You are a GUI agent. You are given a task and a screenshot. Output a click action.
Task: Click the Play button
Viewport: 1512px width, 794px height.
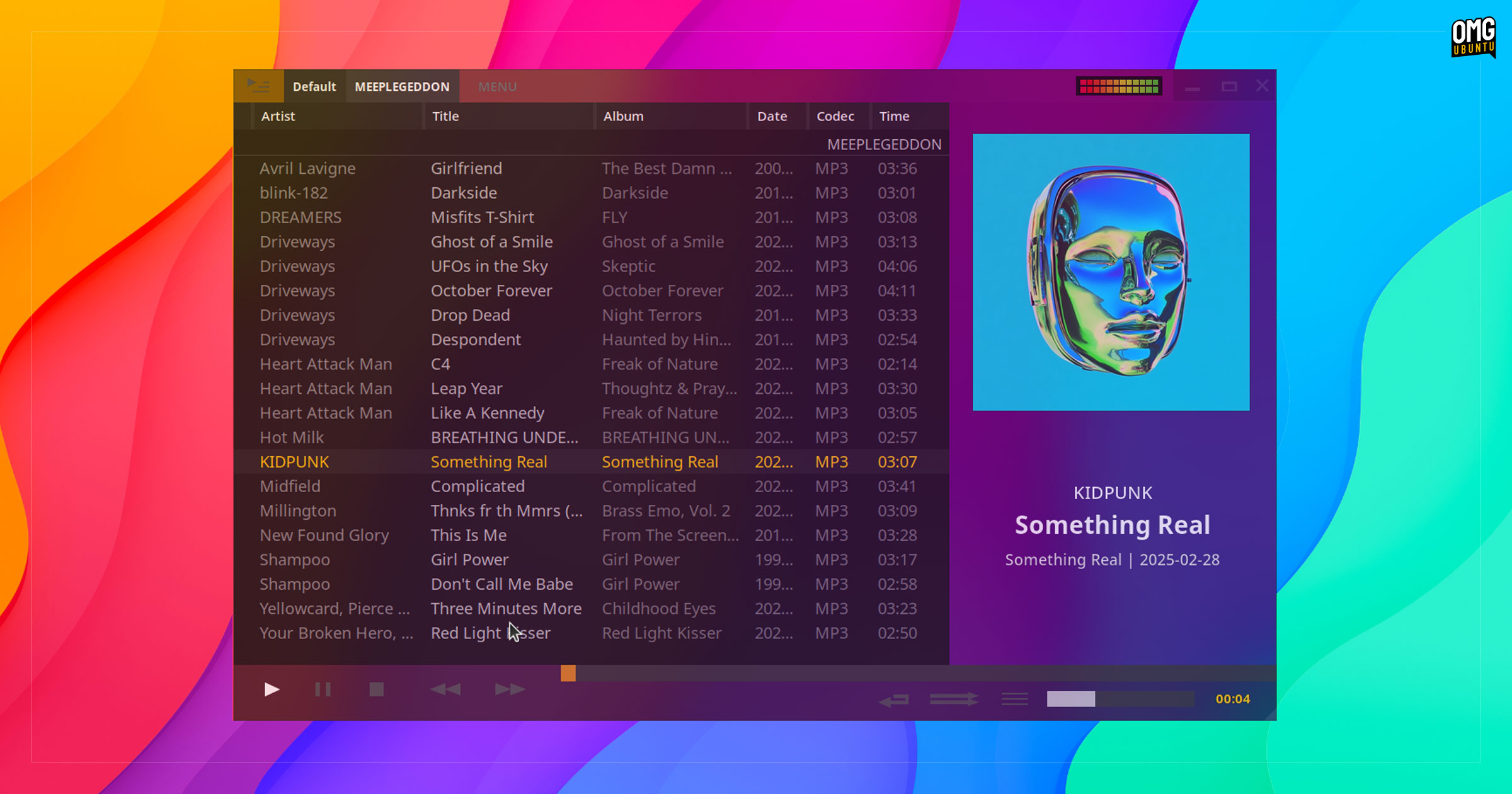click(x=271, y=689)
